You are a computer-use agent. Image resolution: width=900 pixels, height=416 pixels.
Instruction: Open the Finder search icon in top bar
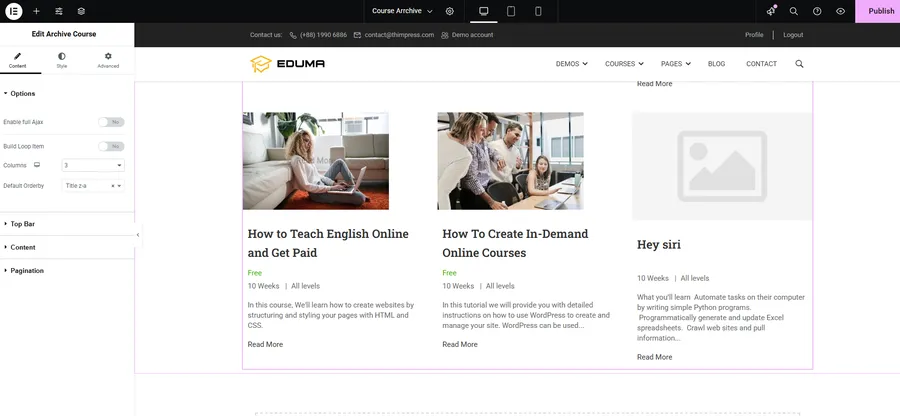794,11
